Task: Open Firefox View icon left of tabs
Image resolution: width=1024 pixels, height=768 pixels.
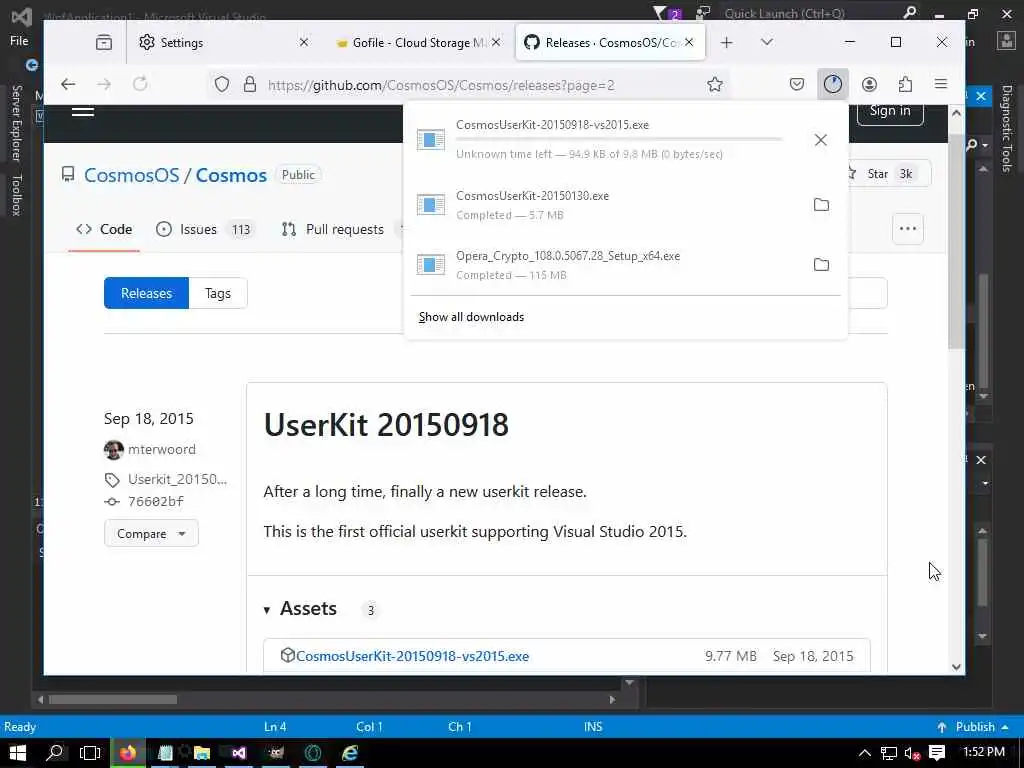Action: click(x=104, y=42)
